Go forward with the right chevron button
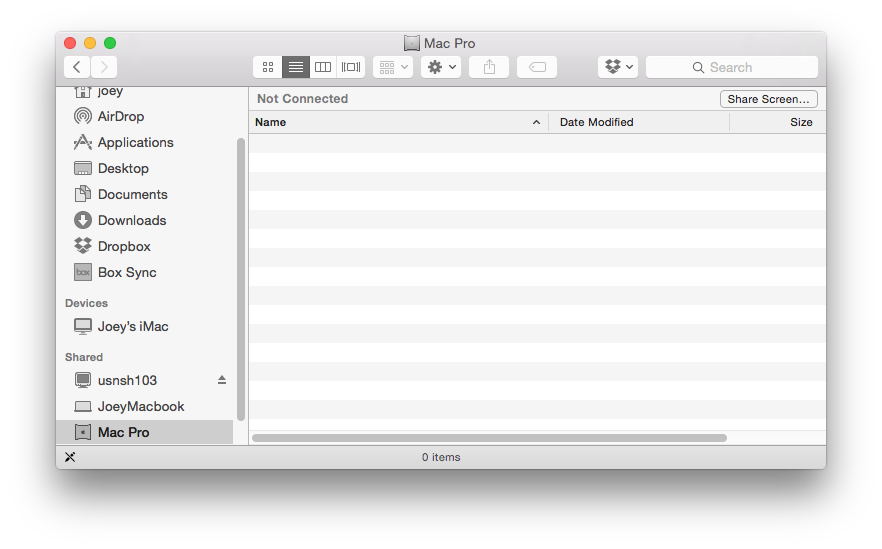This screenshot has width=882, height=549. [104, 67]
